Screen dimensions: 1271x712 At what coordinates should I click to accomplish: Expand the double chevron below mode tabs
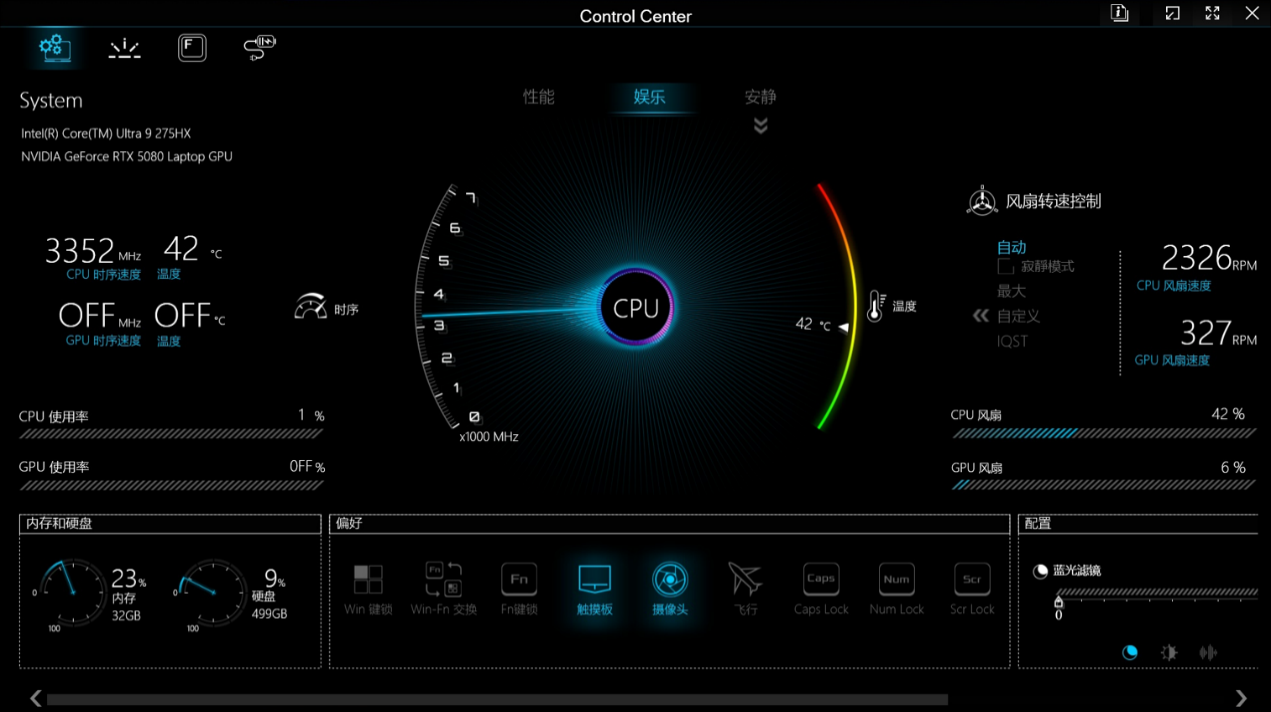pos(761,126)
